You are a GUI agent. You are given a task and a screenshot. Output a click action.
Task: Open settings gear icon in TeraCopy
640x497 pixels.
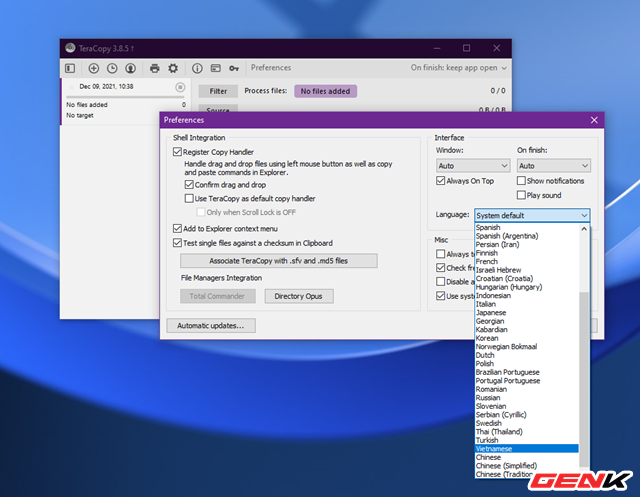(173, 68)
